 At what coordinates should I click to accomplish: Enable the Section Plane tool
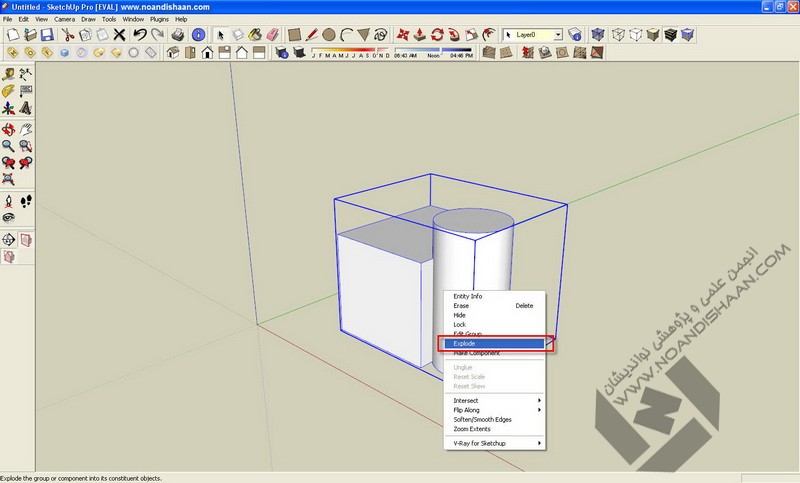(x=9, y=239)
